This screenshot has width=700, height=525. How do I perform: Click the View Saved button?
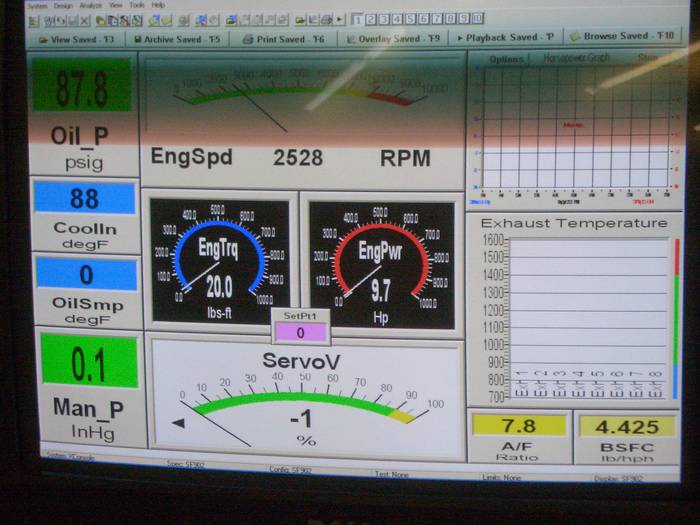(77, 38)
